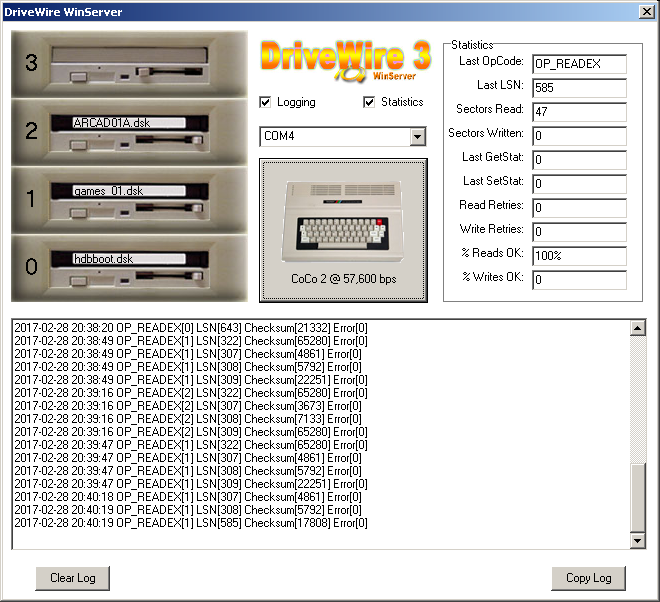The image size is (660, 602).
Task: Click drive 2 with ARCAD01A.dsk
Action: (x=130, y=132)
